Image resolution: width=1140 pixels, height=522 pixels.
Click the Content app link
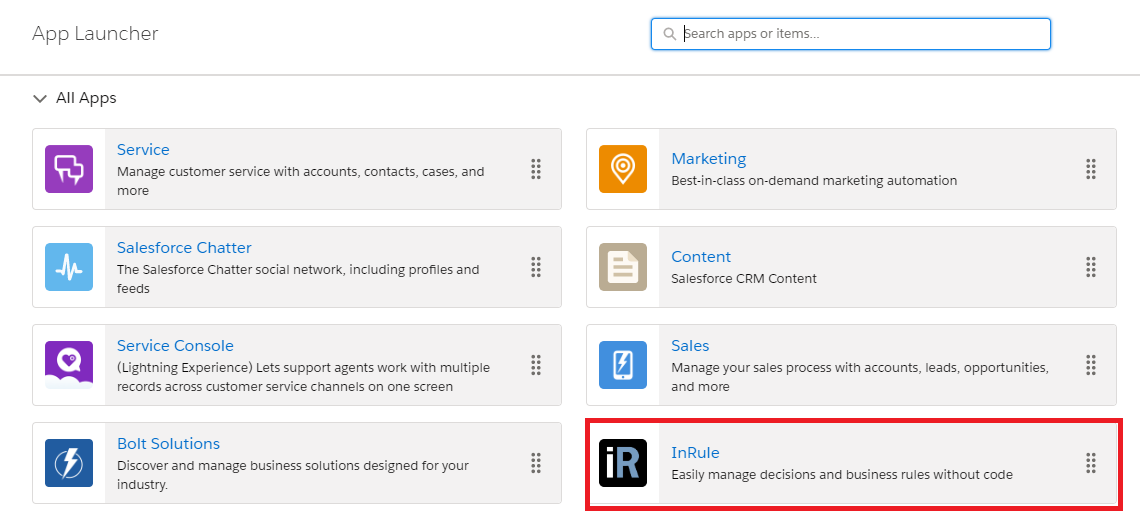(x=701, y=257)
